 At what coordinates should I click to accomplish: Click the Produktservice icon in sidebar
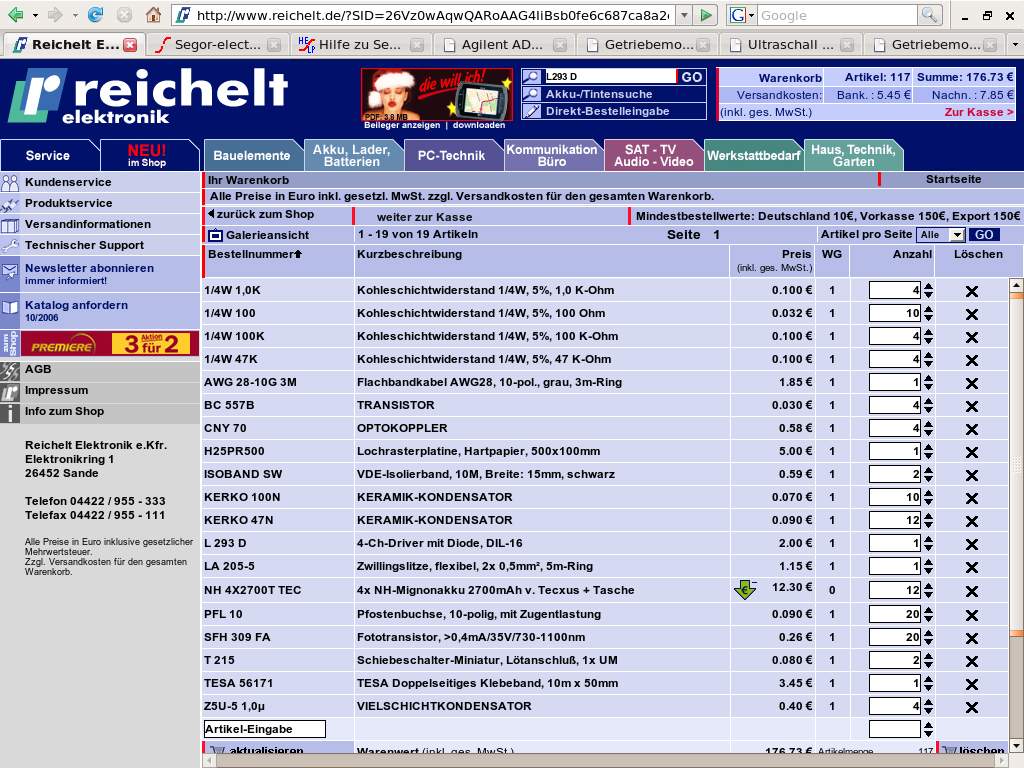pyautogui.click(x=10, y=204)
